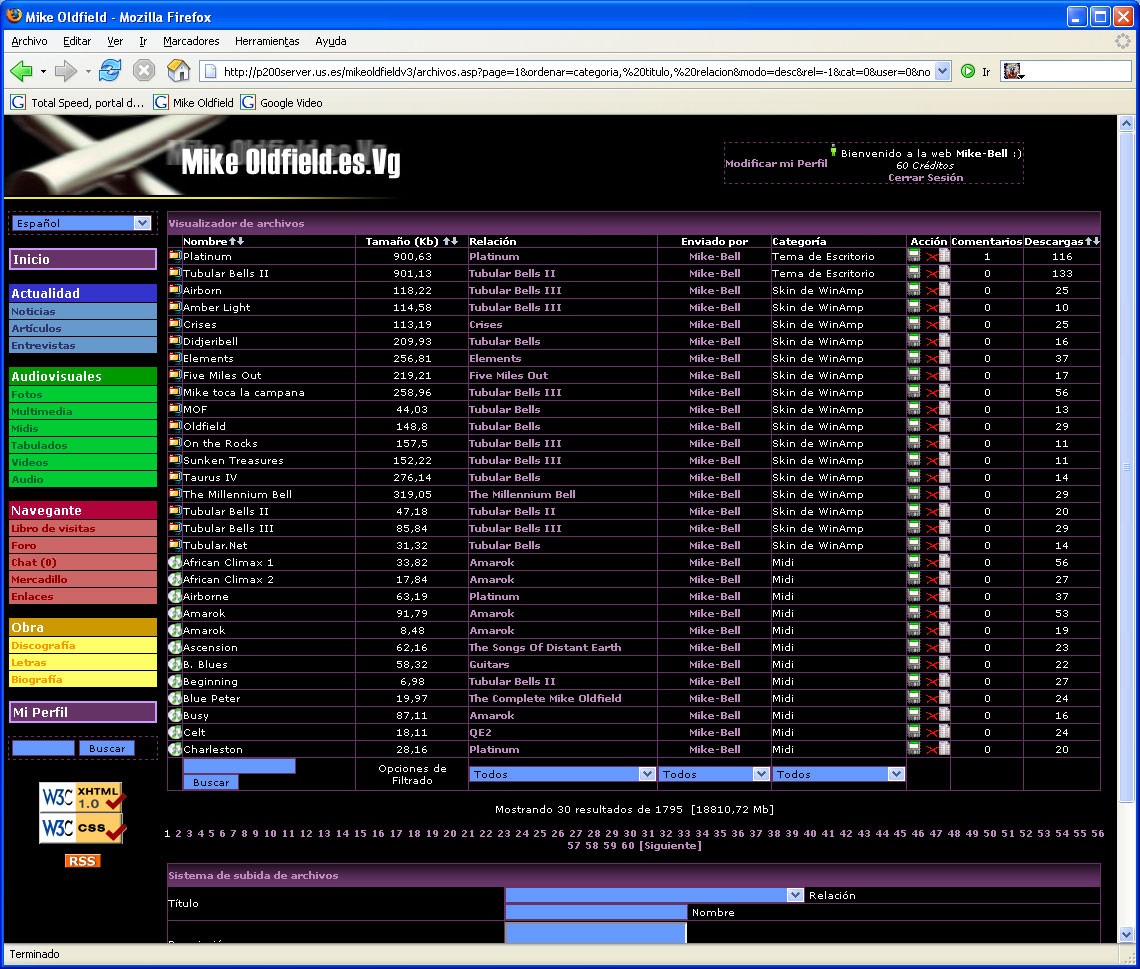
Task: Sort by Tamaño (Kb) using the down arrow
Action: [x=454, y=241]
